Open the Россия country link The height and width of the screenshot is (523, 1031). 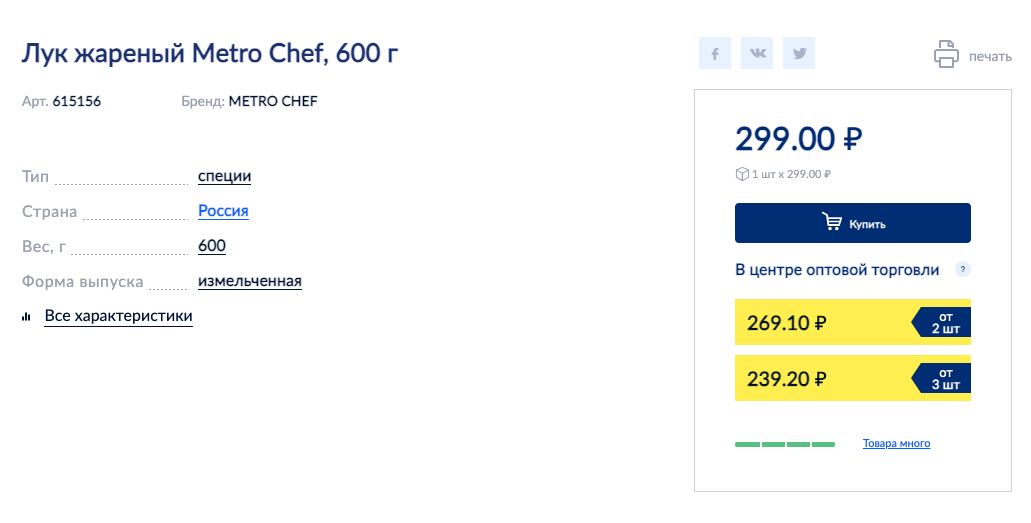(223, 211)
